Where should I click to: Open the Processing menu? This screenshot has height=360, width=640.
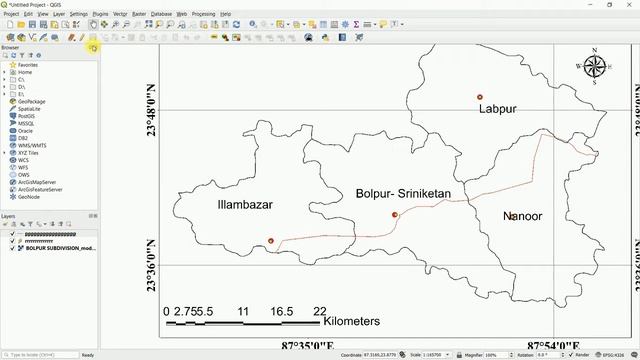pyautogui.click(x=203, y=14)
